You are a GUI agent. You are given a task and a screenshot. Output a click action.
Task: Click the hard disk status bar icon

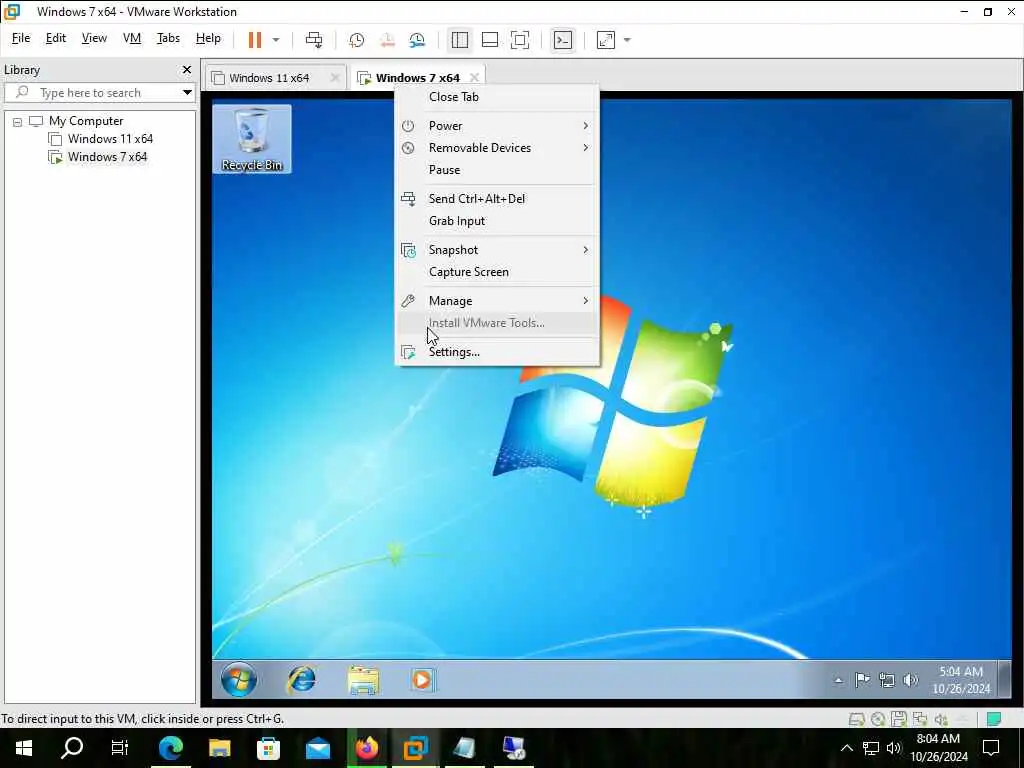tap(857, 720)
